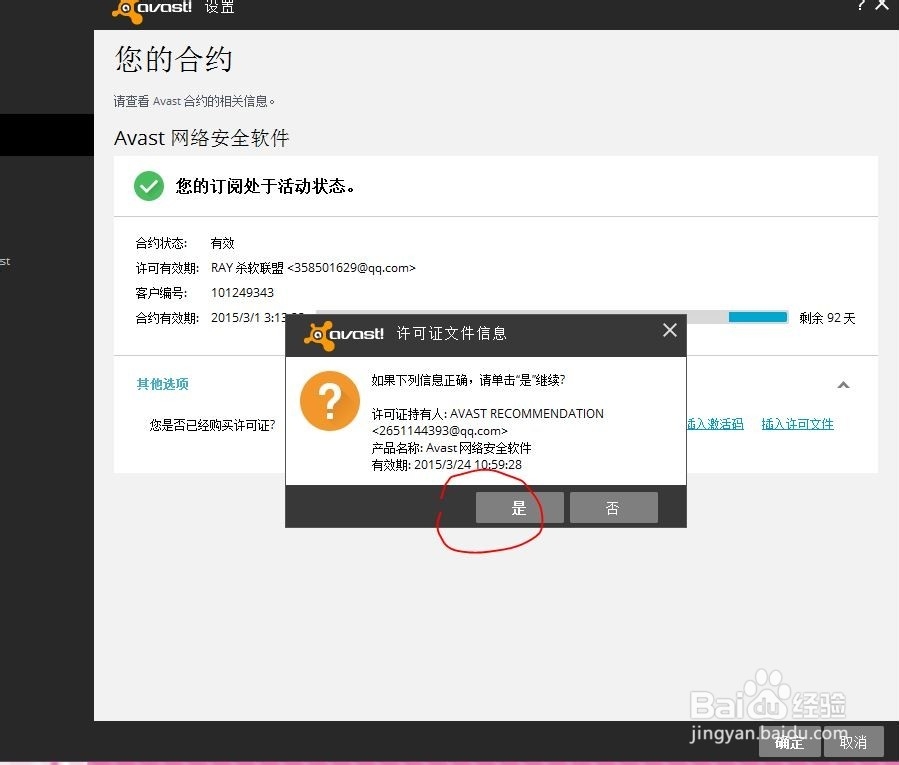Click the help question mark in title bar

860,6
